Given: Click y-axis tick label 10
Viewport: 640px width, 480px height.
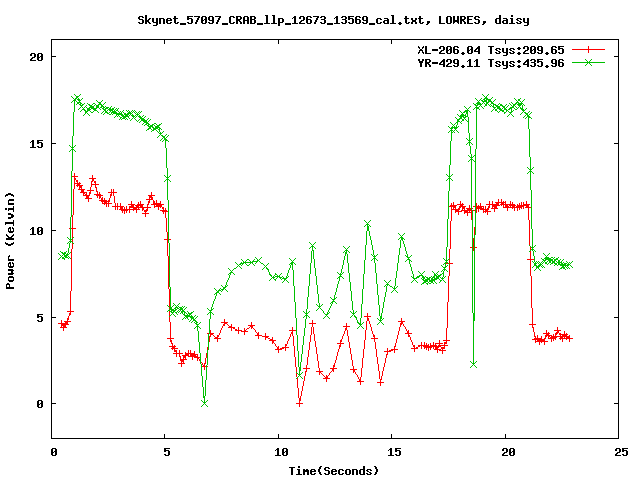Looking at the screenshot, I should point(36,231).
